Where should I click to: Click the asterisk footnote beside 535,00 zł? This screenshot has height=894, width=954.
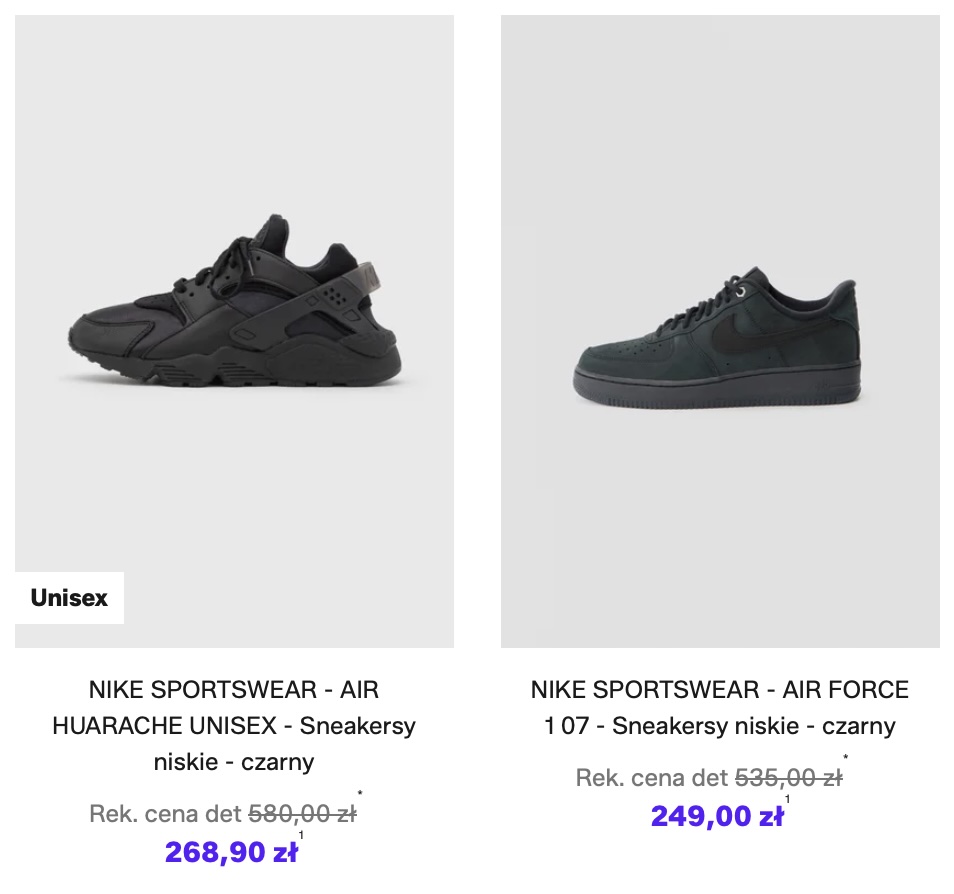pos(846,759)
